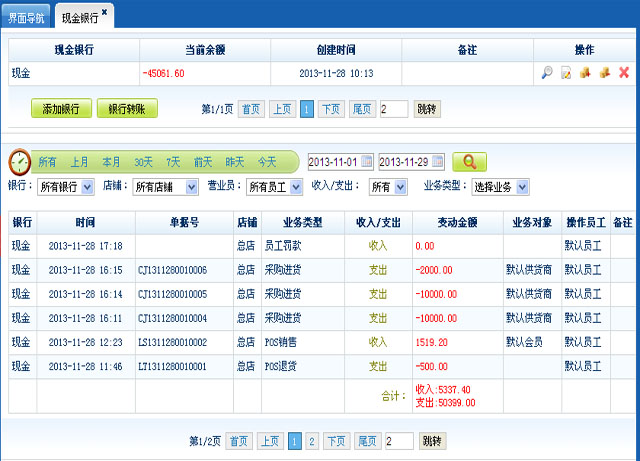Screen dimensions: 640x461
Task: Click the edit note icon for 现金
Action: click(566, 73)
